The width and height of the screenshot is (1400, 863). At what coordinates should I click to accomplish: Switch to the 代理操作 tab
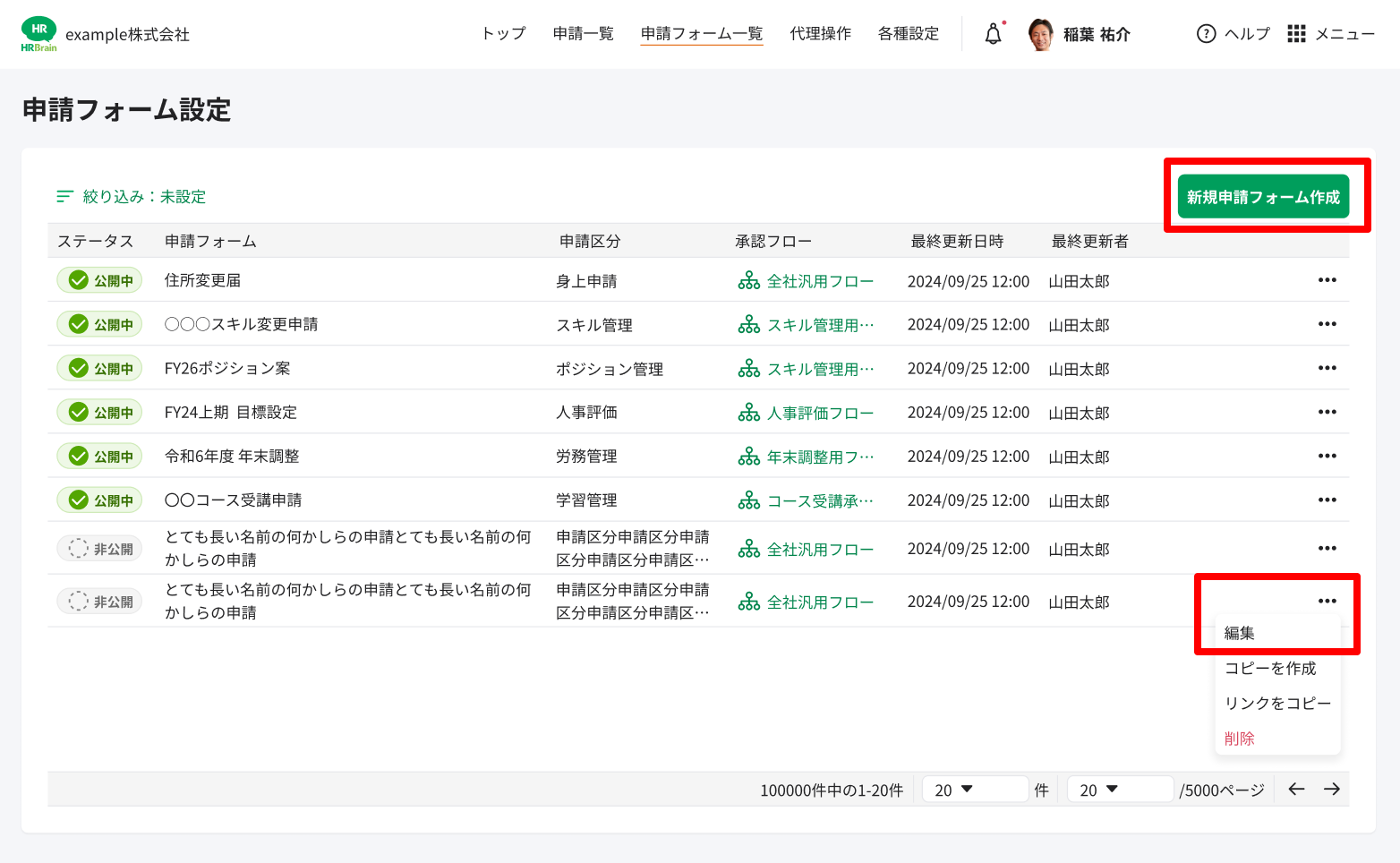pos(820,33)
